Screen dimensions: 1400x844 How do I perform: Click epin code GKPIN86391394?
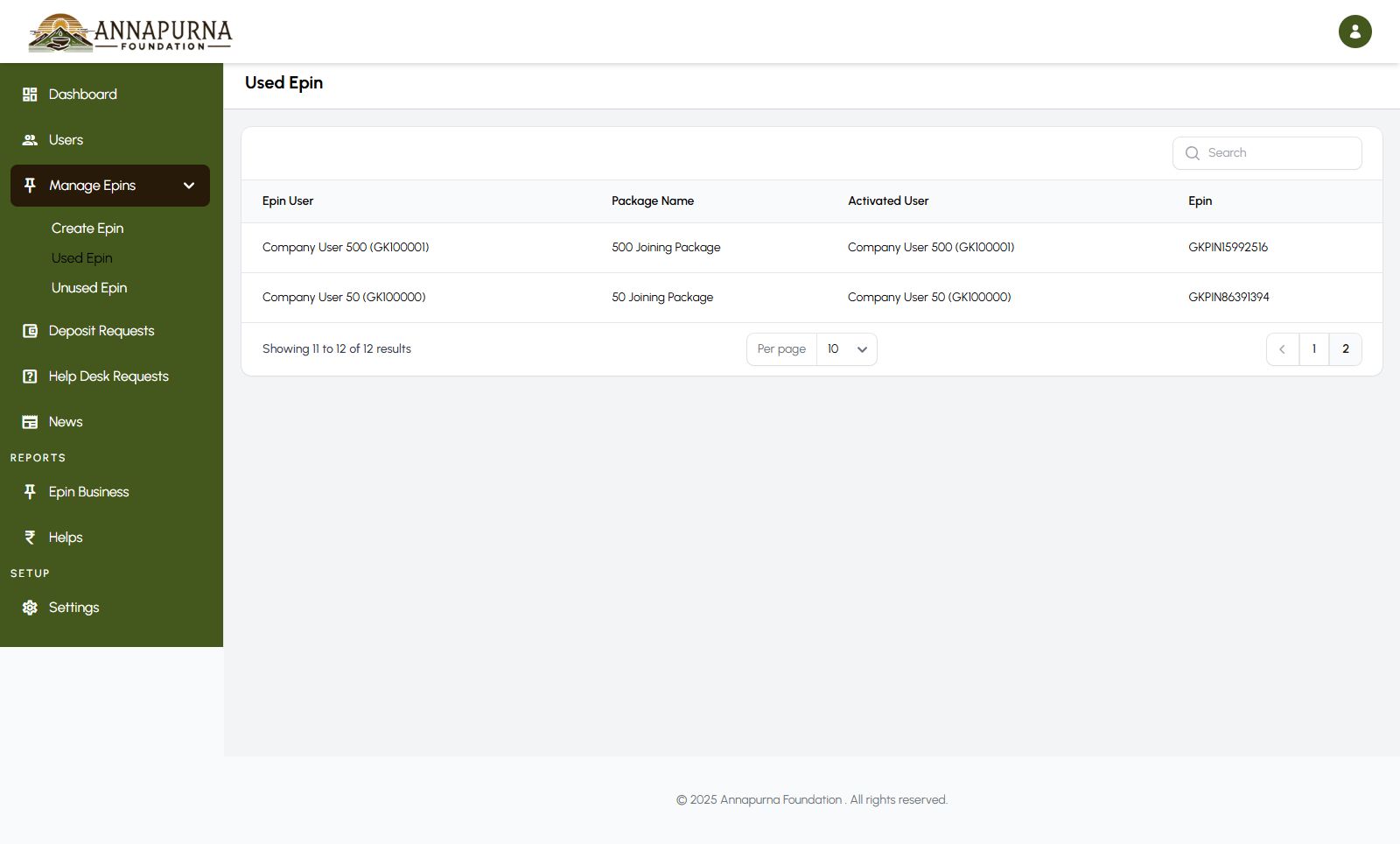(1228, 298)
